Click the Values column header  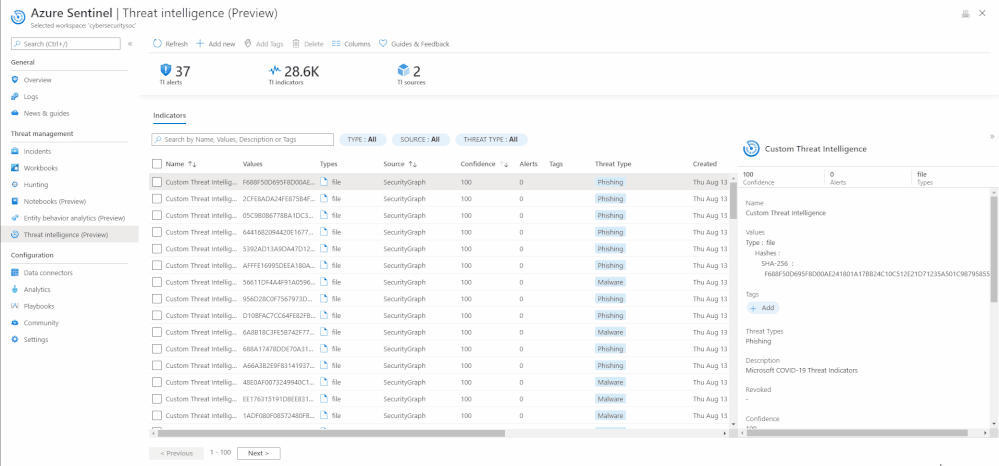(252, 164)
